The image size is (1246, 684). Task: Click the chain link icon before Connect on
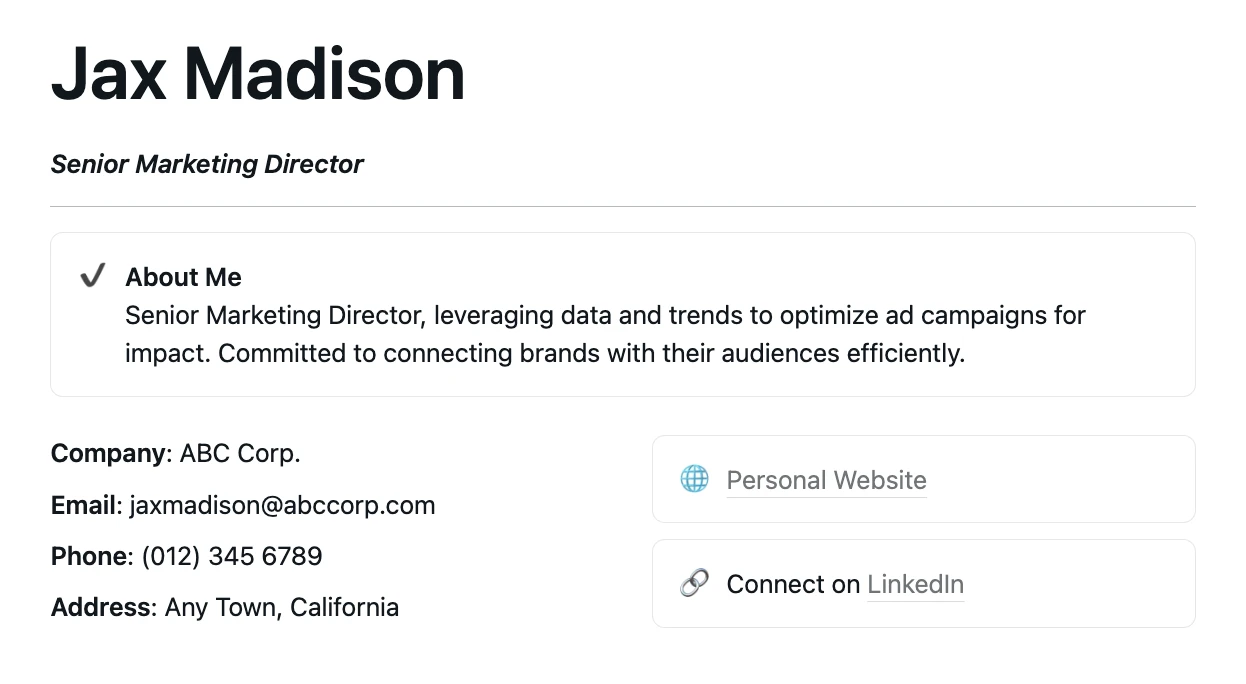point(694,583)
